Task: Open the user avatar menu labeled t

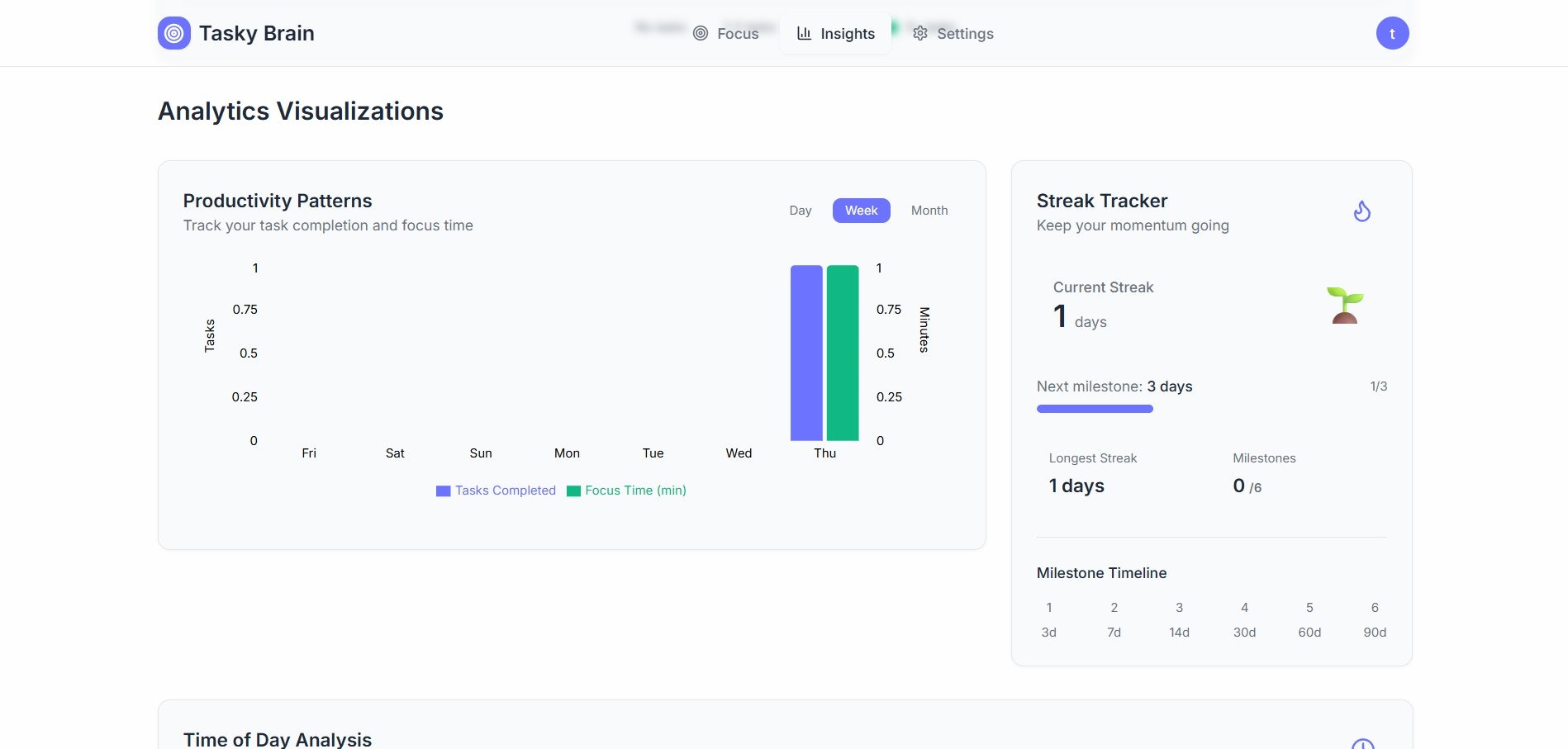Action: click(x=1392, y=33)
